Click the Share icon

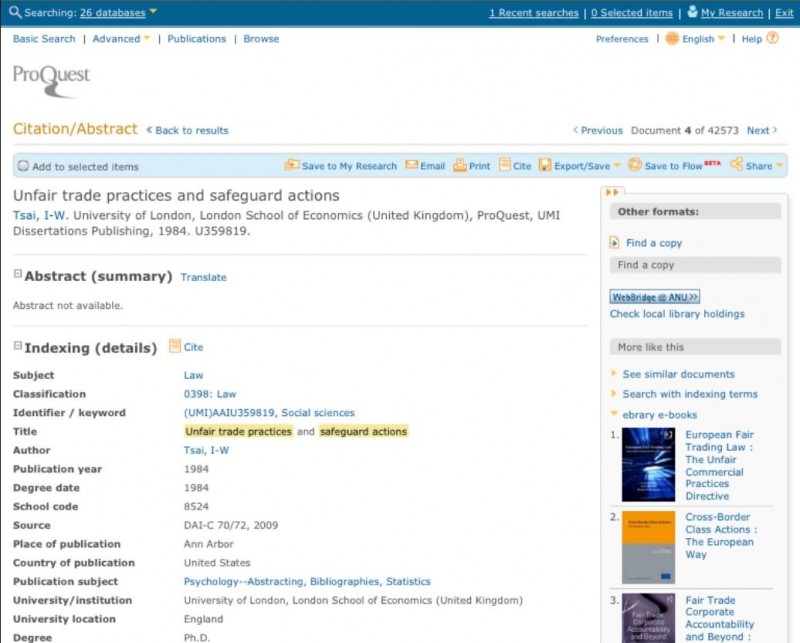pos(736,164)
